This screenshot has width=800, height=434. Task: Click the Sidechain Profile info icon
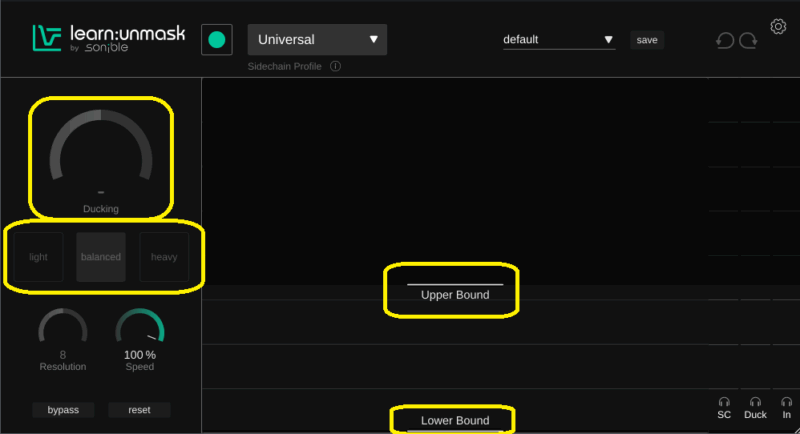pos(335,66)
